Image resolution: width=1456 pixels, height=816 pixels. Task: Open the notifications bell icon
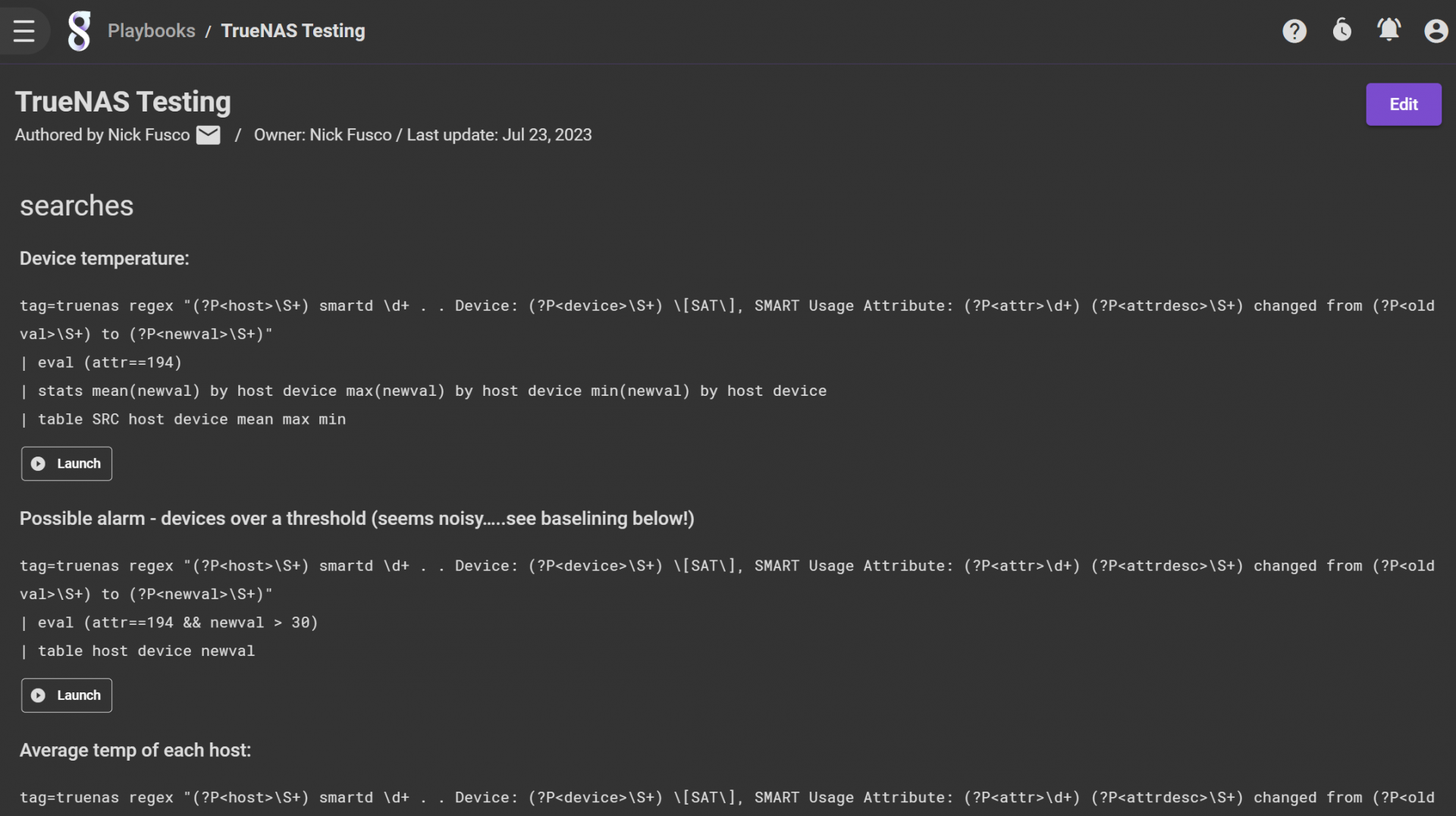[1389, 30]
